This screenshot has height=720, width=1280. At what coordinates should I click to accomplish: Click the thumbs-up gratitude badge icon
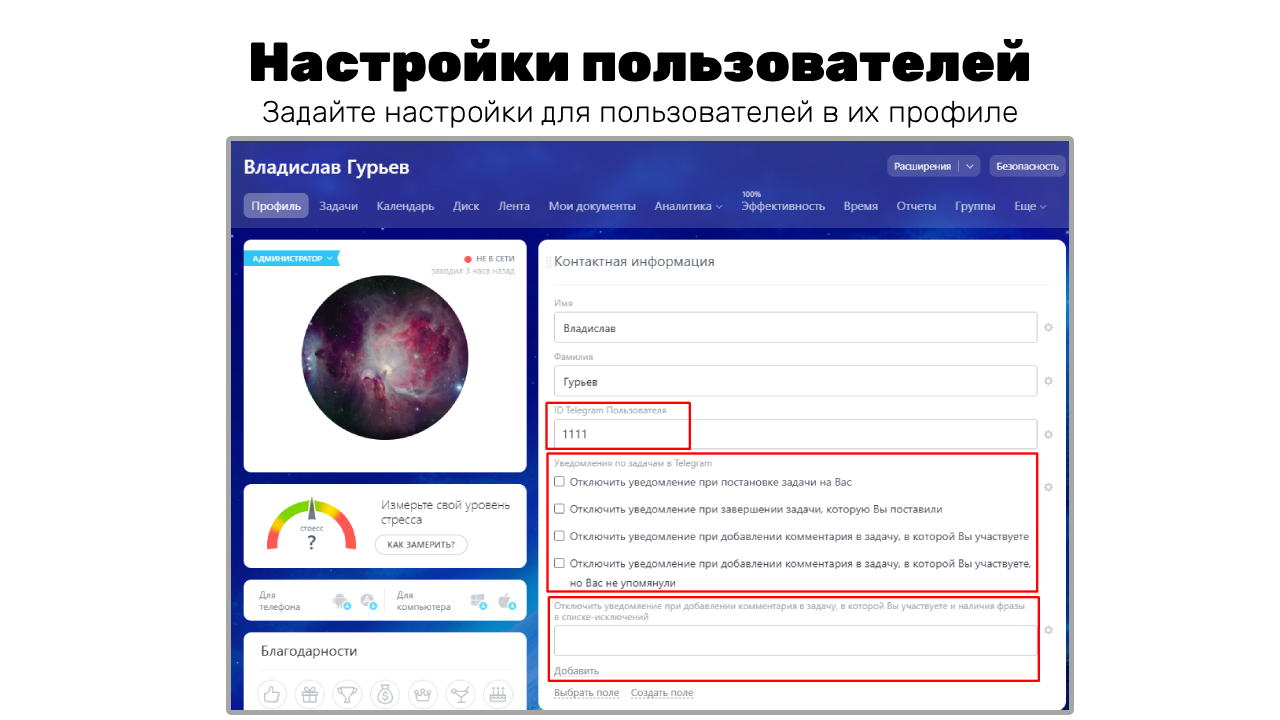273,694
